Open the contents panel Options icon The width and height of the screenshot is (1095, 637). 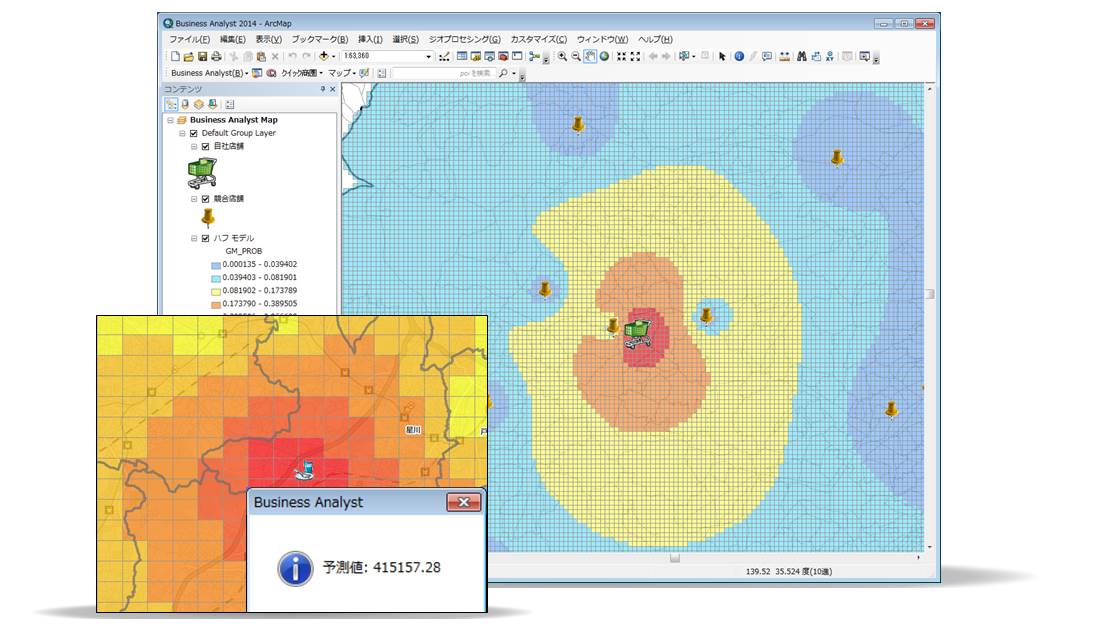coord(230,104)
